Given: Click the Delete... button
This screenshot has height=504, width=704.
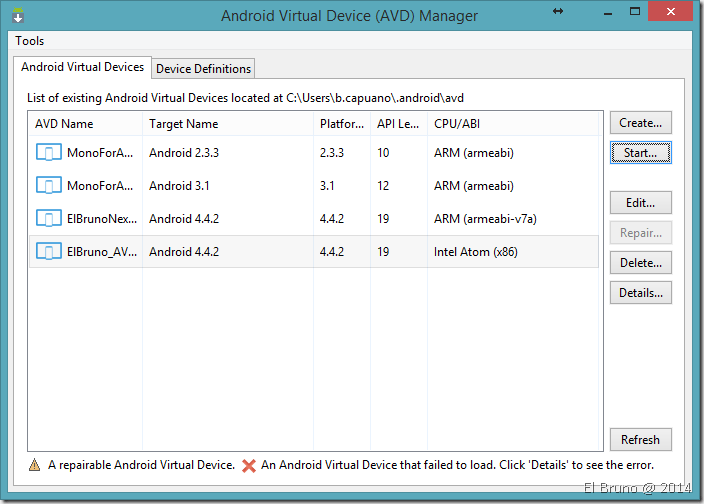Looking at the screenshot, I should pyautogui.click(x=640, y=263).
